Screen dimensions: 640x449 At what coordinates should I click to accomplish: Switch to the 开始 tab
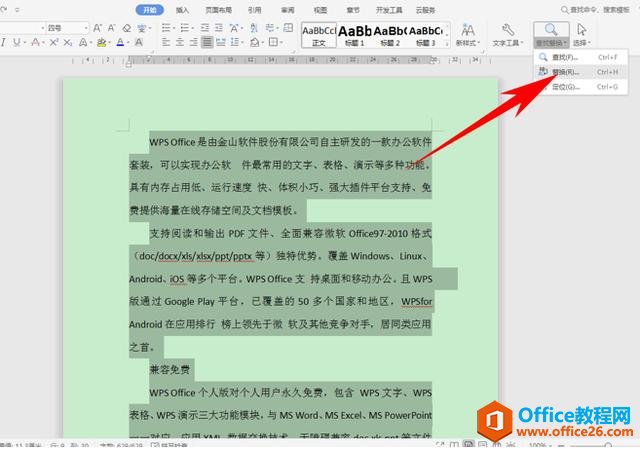click(x=150, y=10)
